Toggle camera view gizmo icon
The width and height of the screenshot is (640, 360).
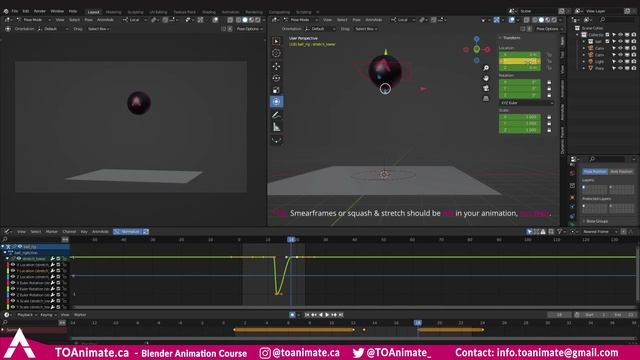(486, 88)
